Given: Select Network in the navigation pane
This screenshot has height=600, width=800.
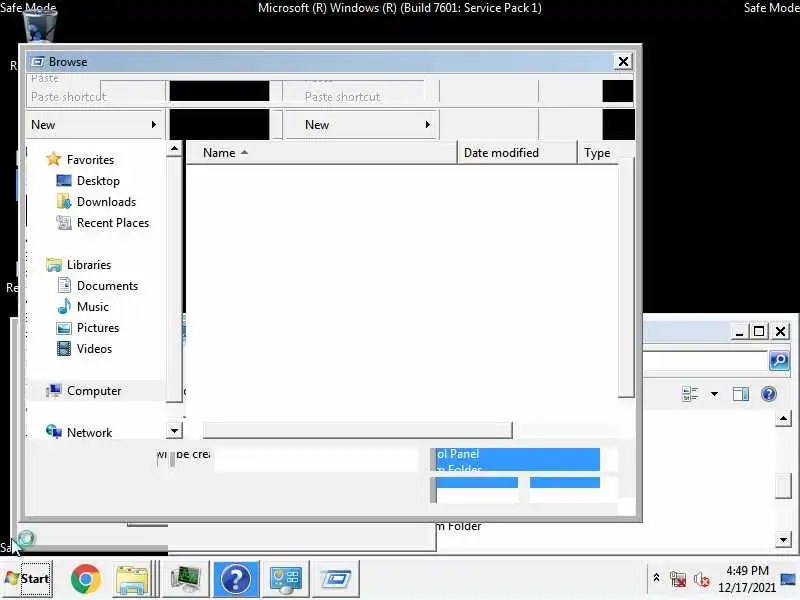Looking at the screenshot, I should [x=89, y=432].
